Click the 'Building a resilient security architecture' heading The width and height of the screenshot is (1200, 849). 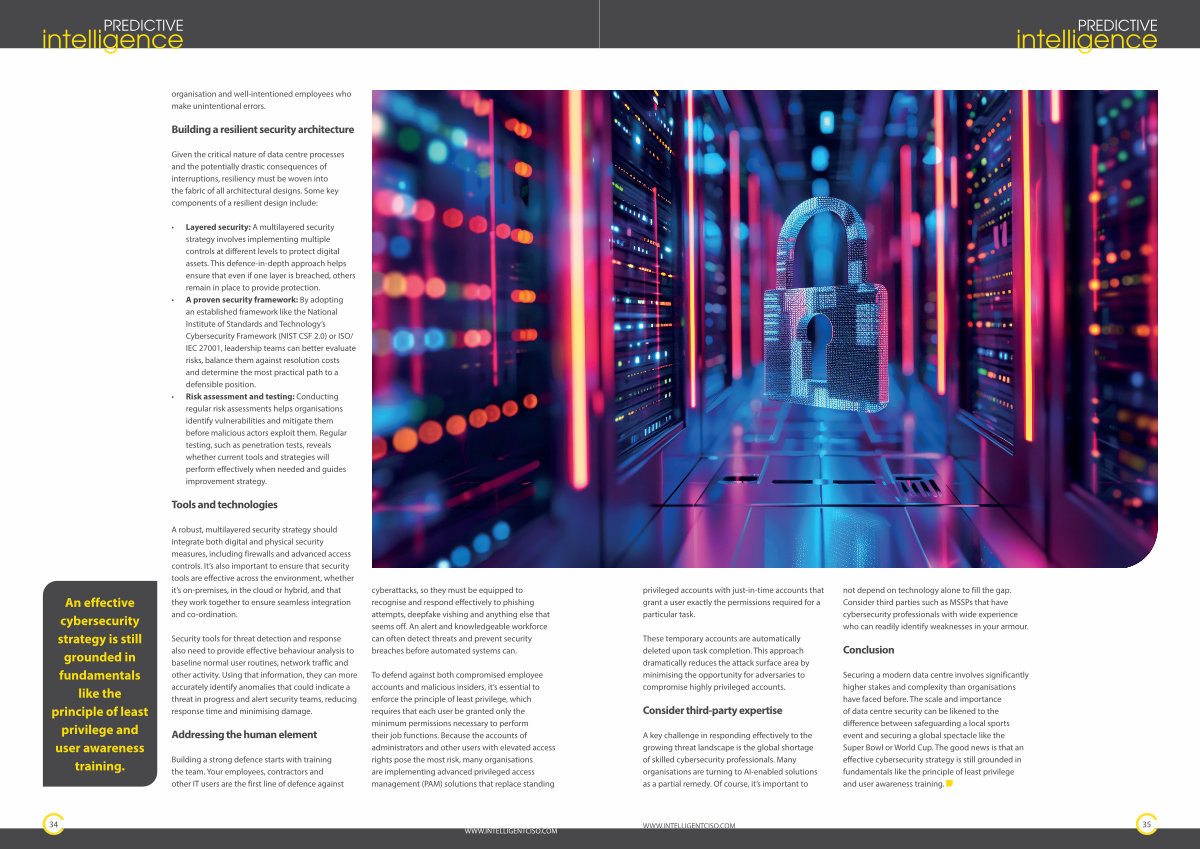tap(262, 129)
